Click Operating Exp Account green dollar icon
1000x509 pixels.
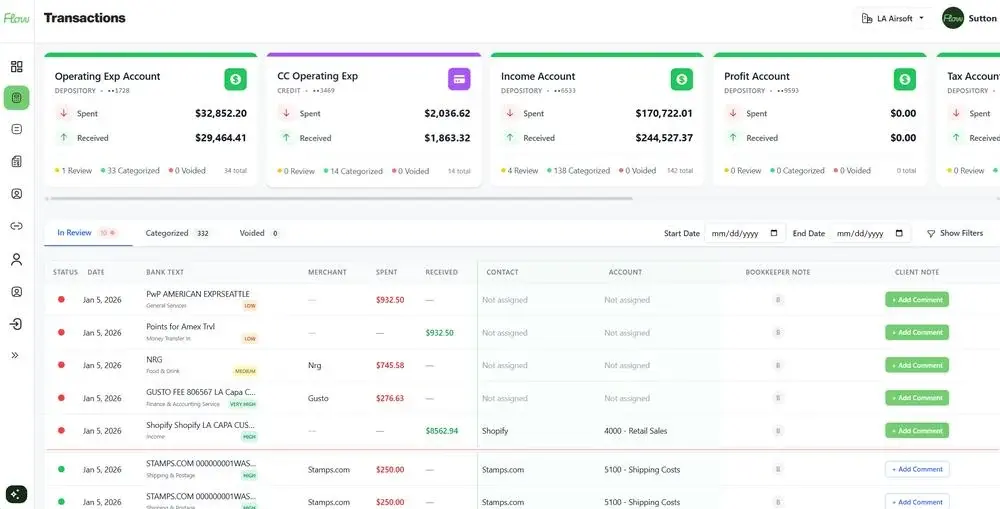point(235,79)
